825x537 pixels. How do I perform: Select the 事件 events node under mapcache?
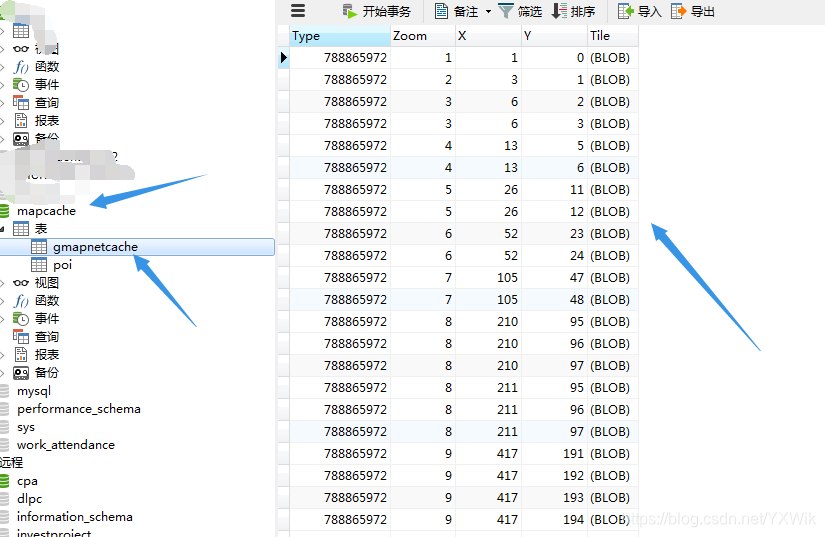coord(47,319)
